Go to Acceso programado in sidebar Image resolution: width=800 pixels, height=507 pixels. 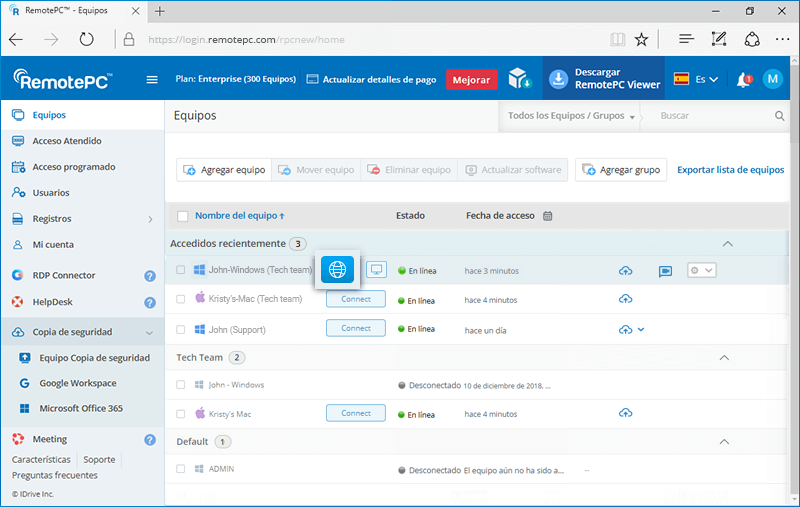73,167
